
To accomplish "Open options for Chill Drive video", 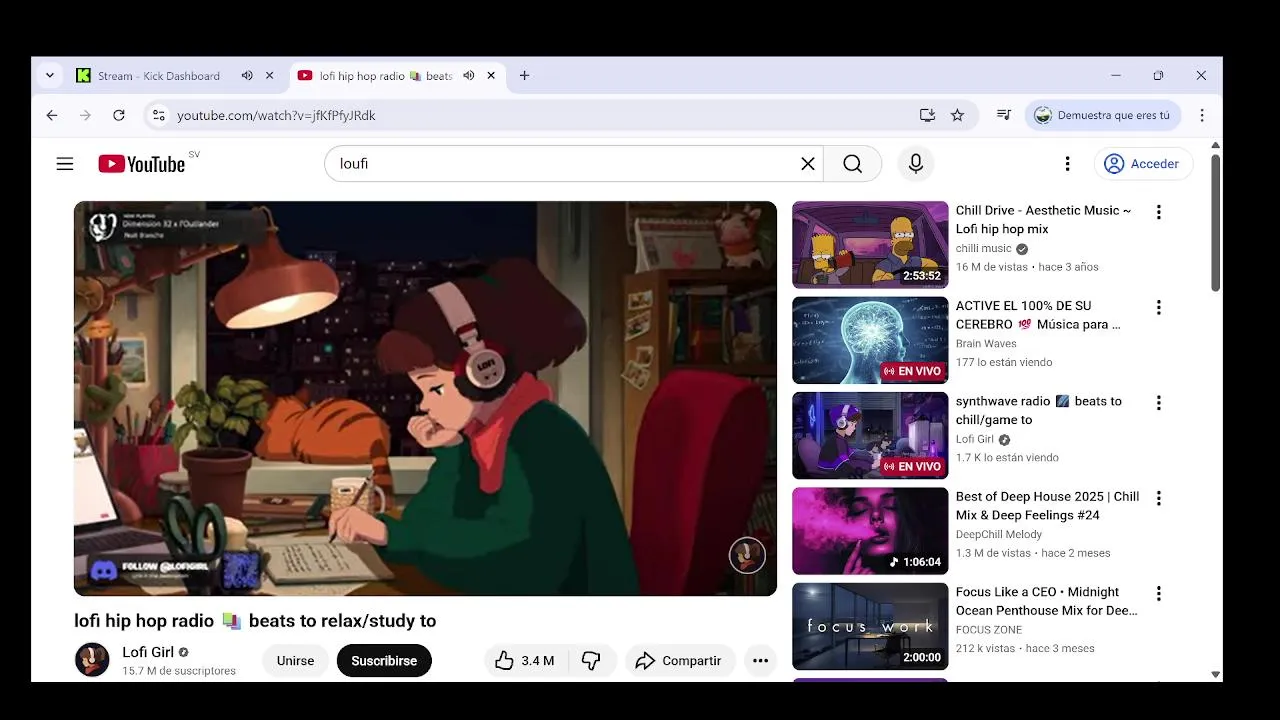I will click(x=1158, y=212).
